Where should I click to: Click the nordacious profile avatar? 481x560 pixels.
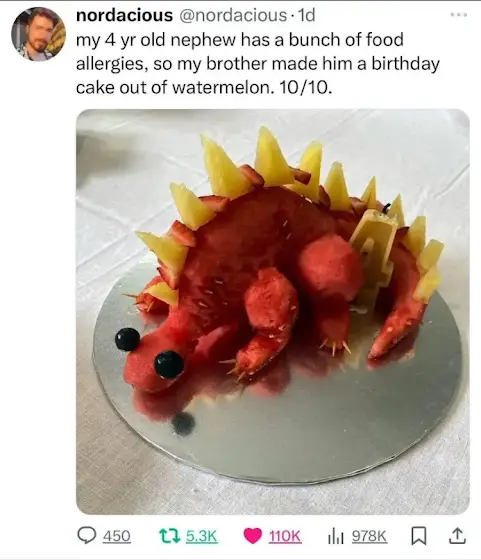pos(38,34)
